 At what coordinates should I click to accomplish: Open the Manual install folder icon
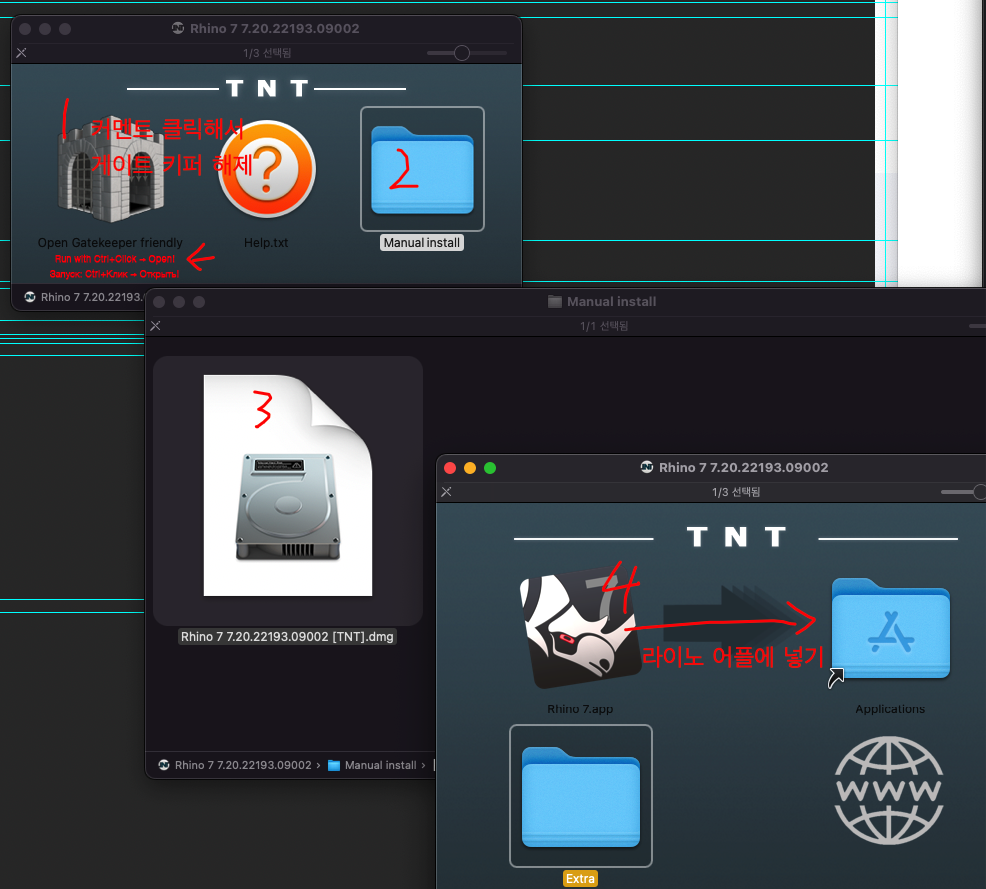[422, 170]
